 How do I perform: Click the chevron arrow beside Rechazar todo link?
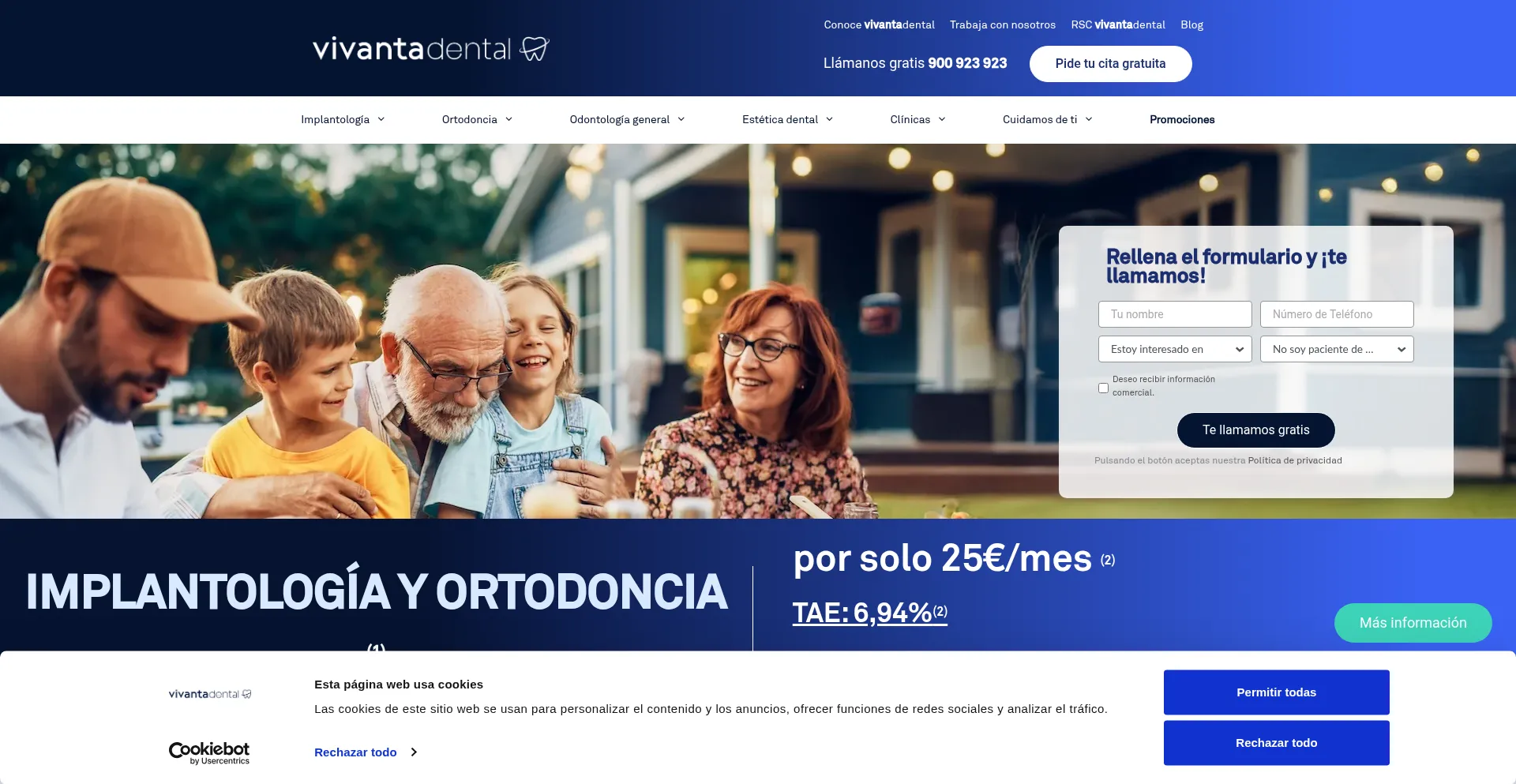(x=414, y=752)
